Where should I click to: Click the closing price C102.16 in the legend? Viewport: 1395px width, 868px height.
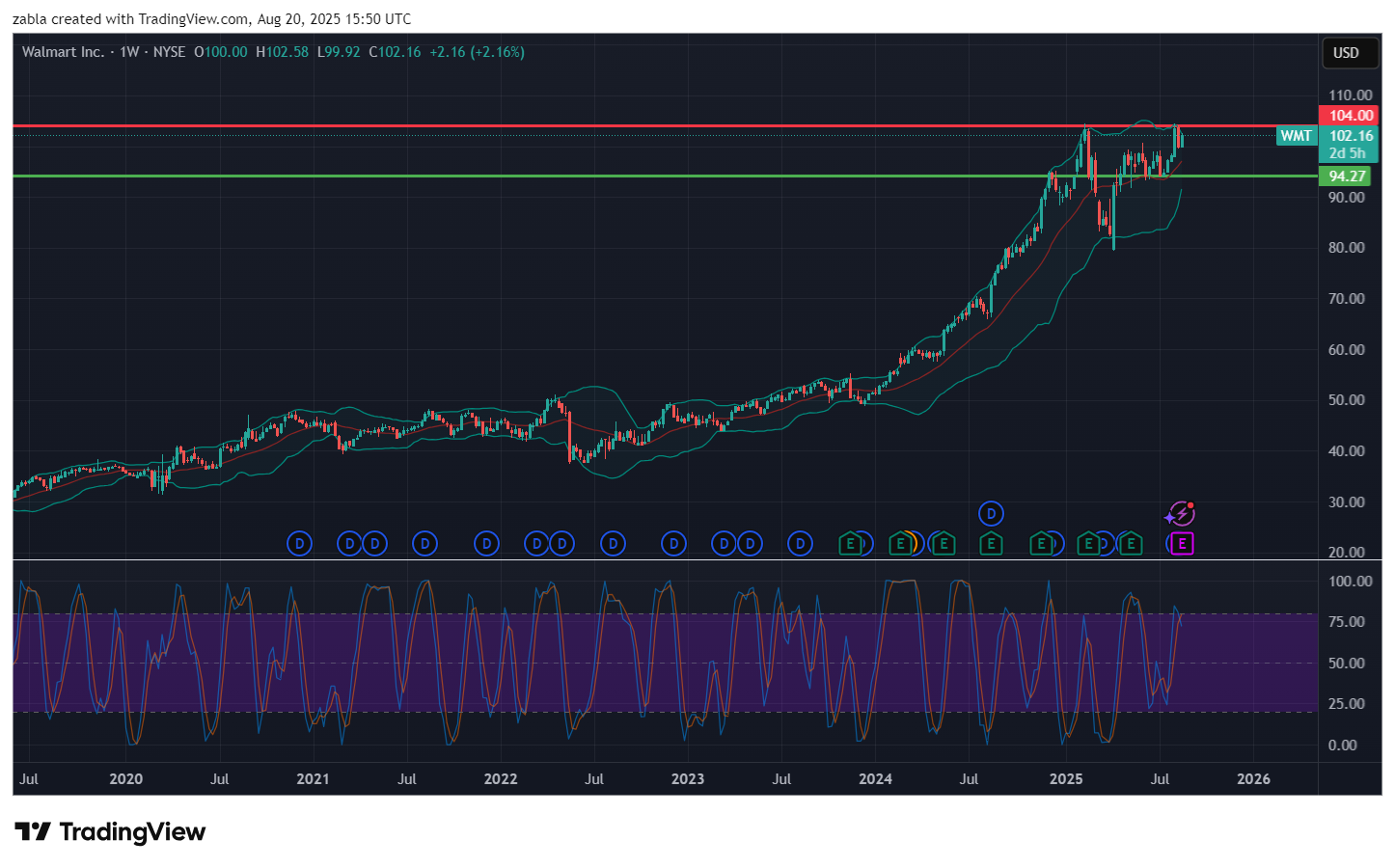(395, 52)
